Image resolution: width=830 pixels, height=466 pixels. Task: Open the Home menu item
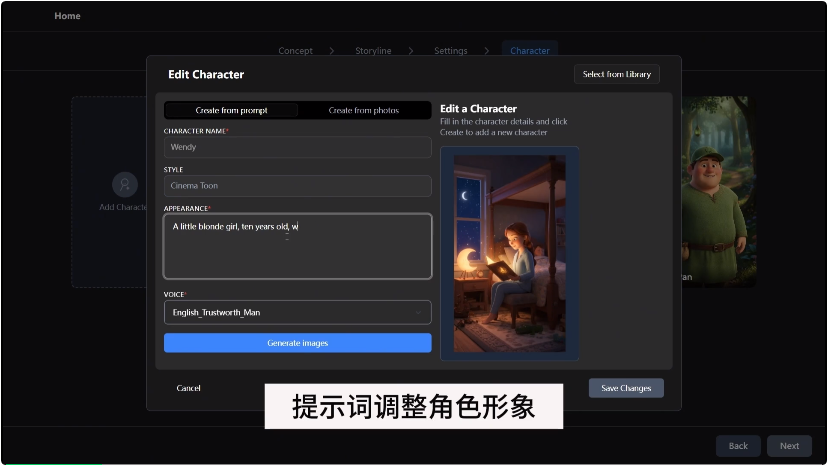coord(67,16)
